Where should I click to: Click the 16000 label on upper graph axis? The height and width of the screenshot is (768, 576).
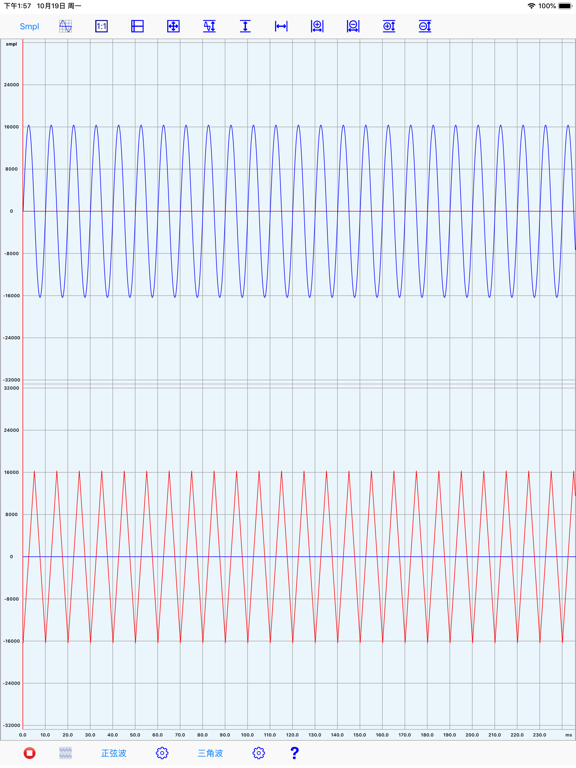(12, 127)
